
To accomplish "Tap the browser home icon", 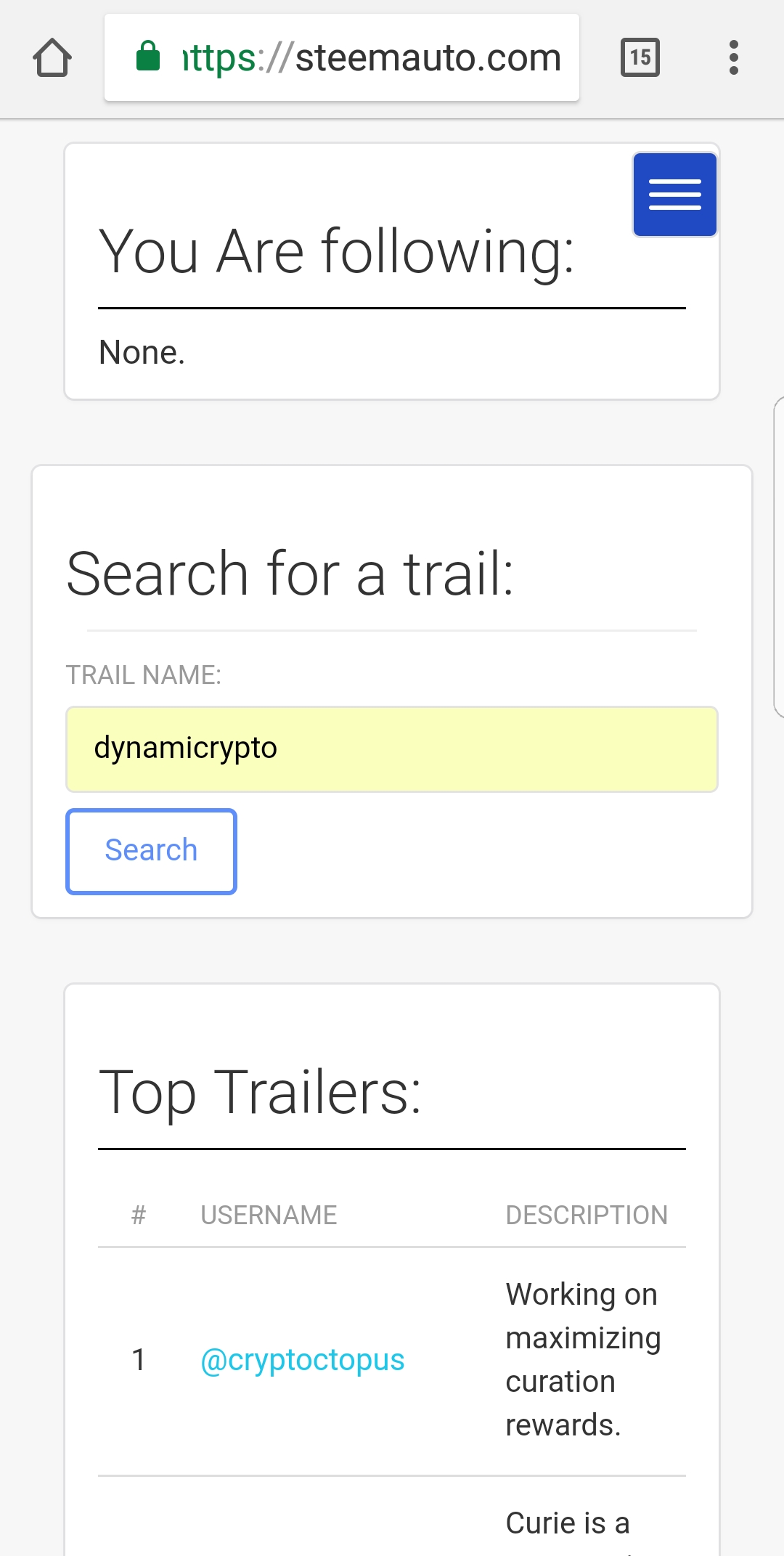I will coord(52,58).
